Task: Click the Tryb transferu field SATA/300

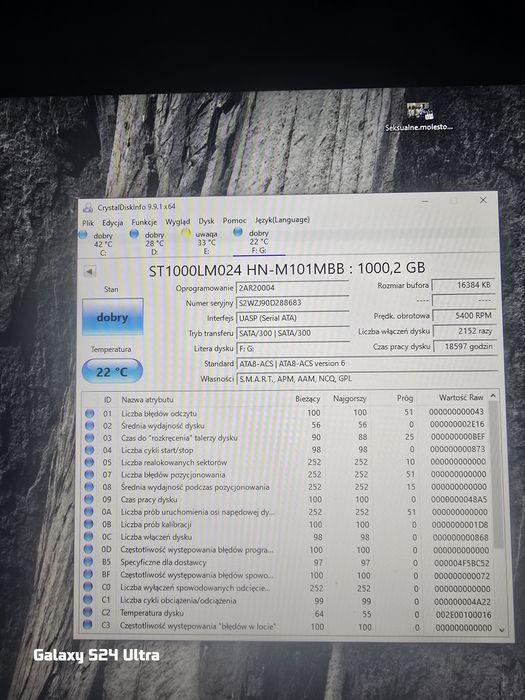Action: point(293,333)
